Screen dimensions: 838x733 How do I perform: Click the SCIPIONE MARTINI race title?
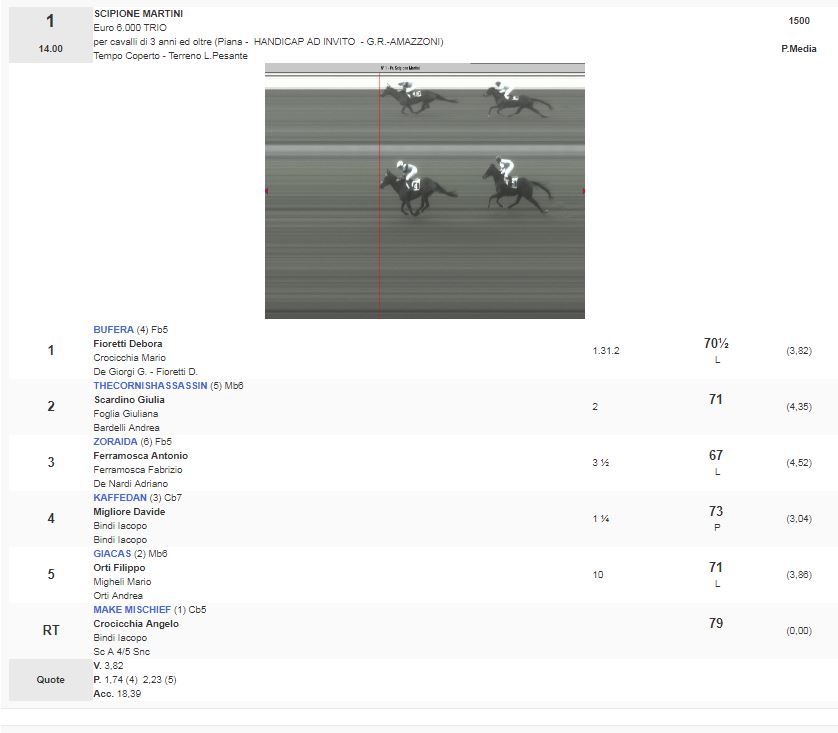coord(138,14)
